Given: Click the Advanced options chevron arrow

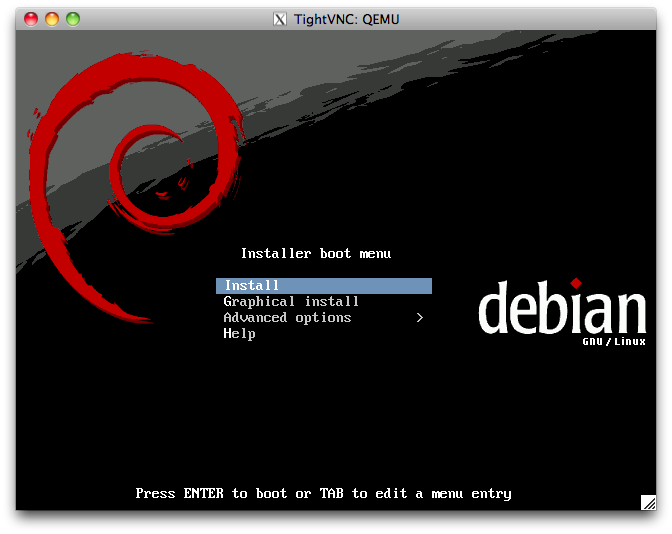Looking at the screenshot, I should (420, 318).
